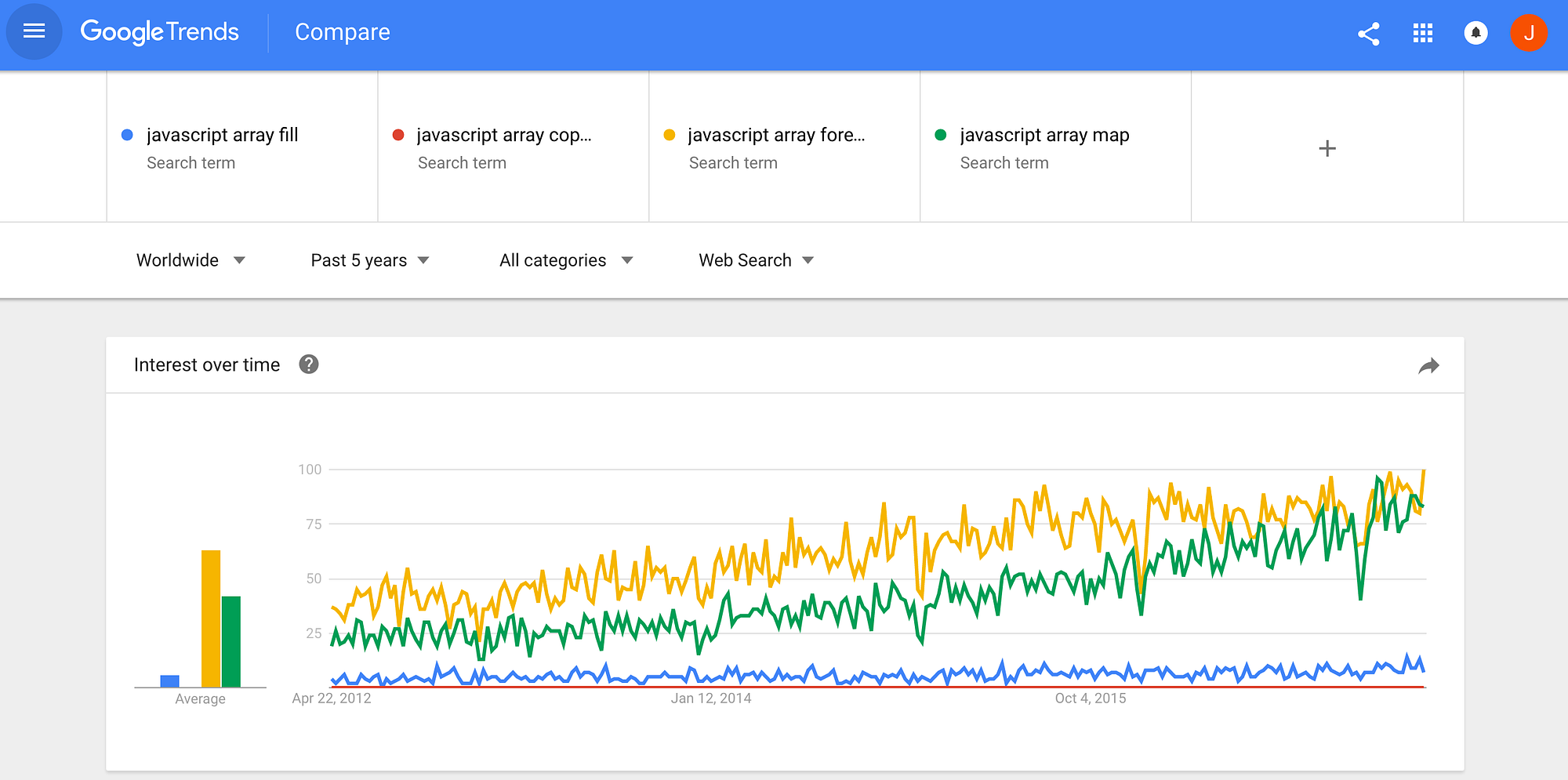
Task: Click the yellow average bar
Action: [210, 619]
